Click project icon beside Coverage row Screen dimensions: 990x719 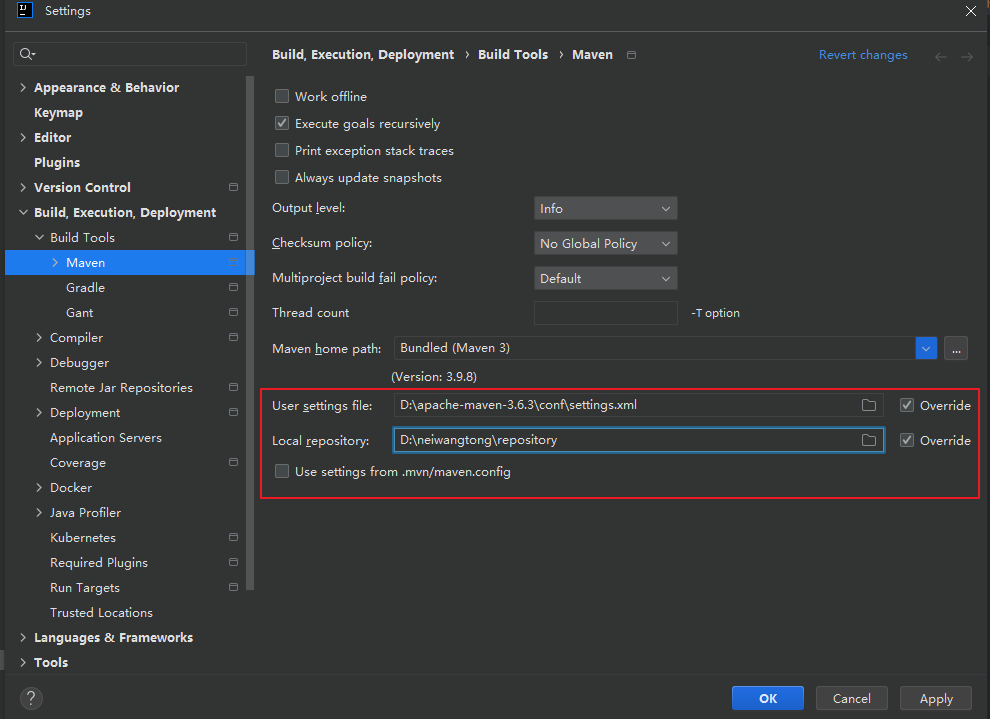pyautogui.click(x=233, y=462)
